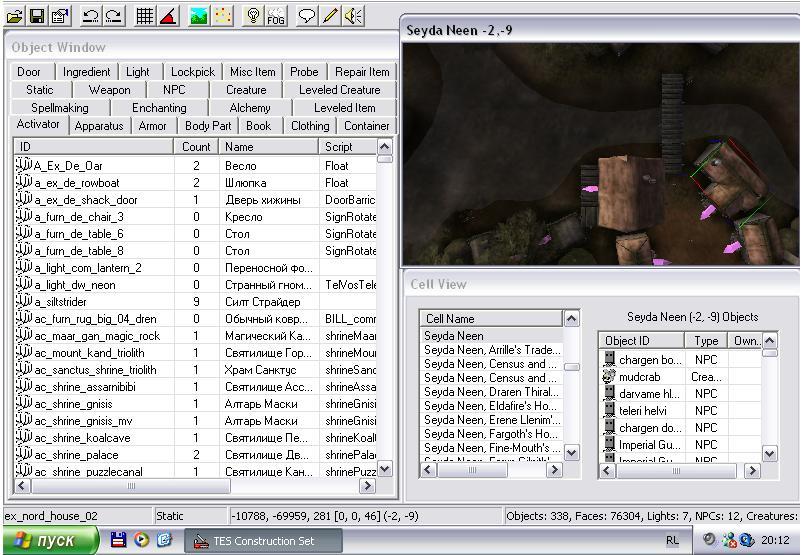Viewport: 801px width, 555px height.
Task: Toggle lights with the lightbulb icon
Action: tap(254, 16)
